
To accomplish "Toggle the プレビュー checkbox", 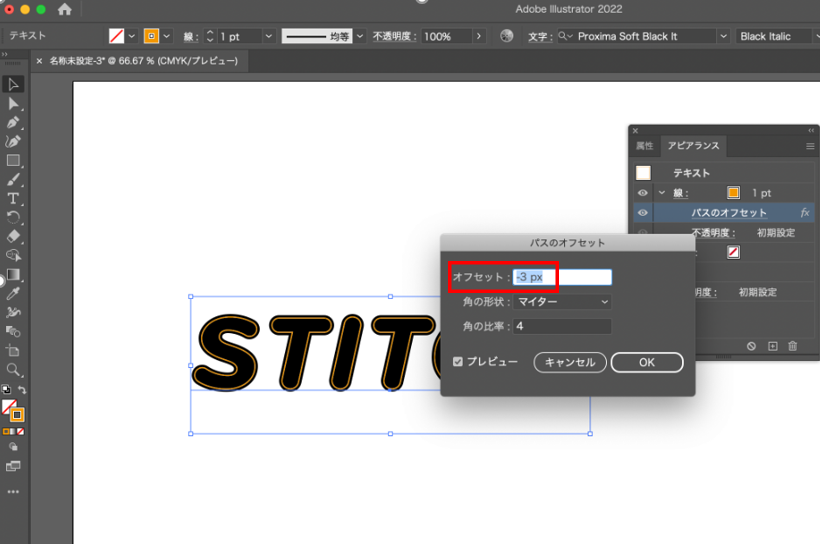I will tap(458, 361).
